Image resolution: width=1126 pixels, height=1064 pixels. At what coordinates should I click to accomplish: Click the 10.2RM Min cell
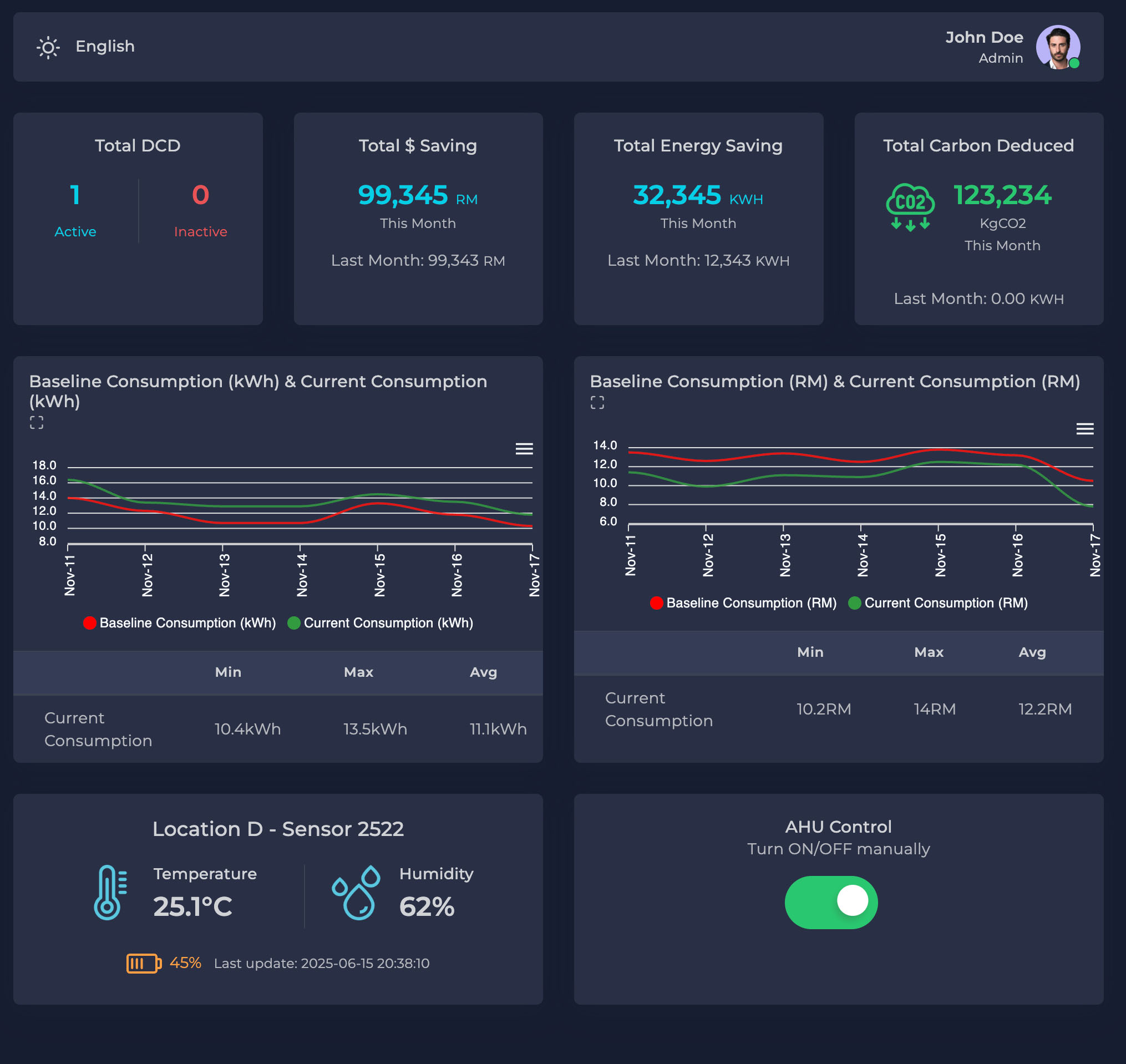pos(823,709)
